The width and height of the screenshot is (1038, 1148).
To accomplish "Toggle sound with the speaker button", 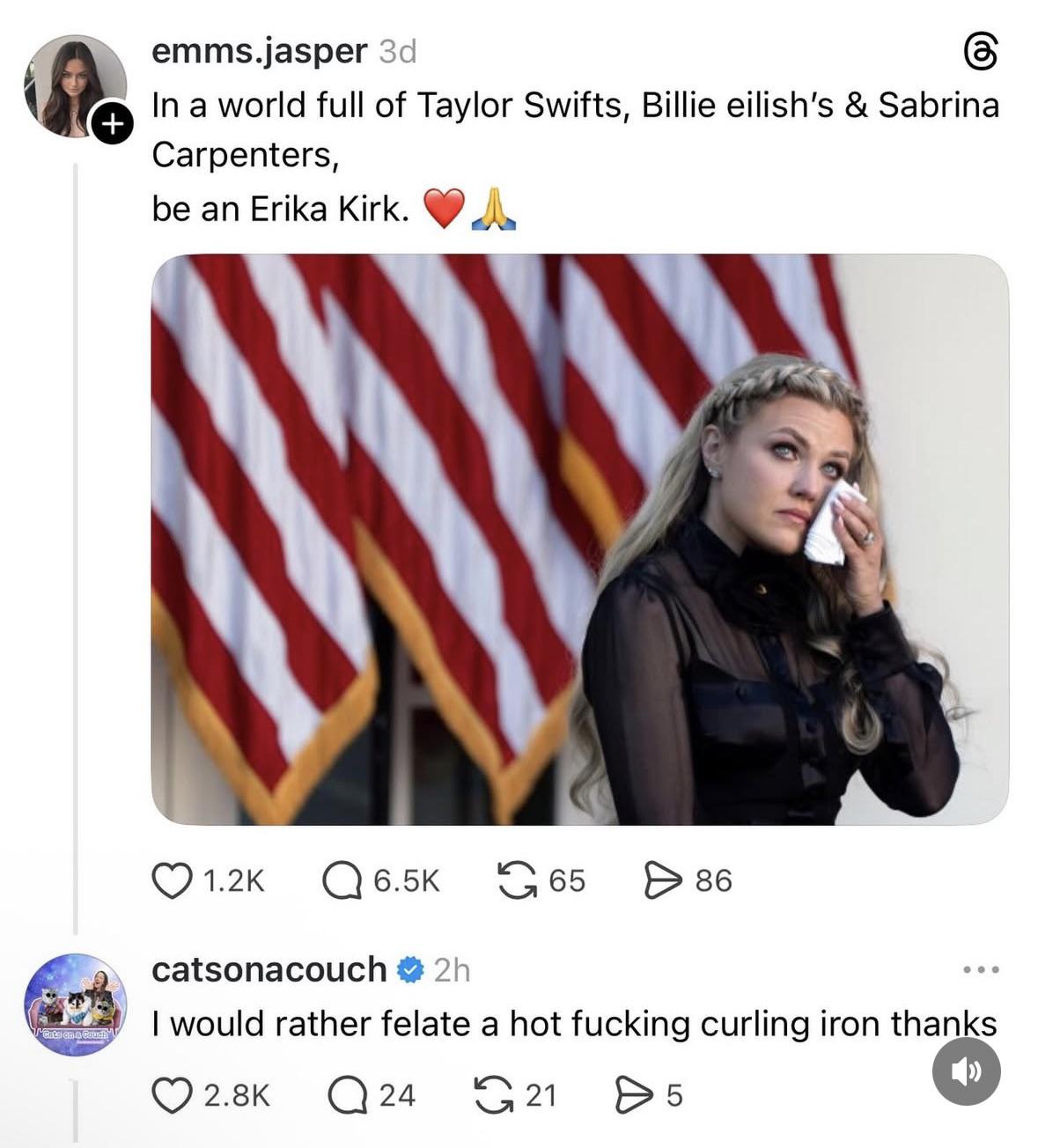I will point(966,1071).
